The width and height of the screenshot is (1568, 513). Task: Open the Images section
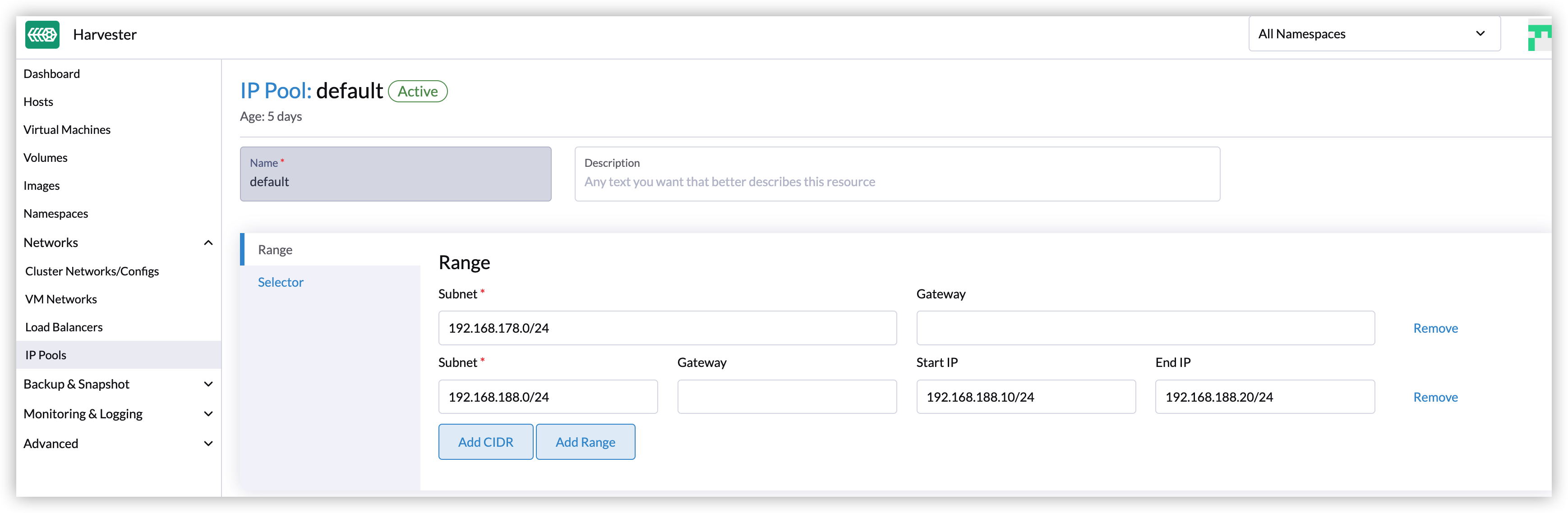(x=42, y=185)
